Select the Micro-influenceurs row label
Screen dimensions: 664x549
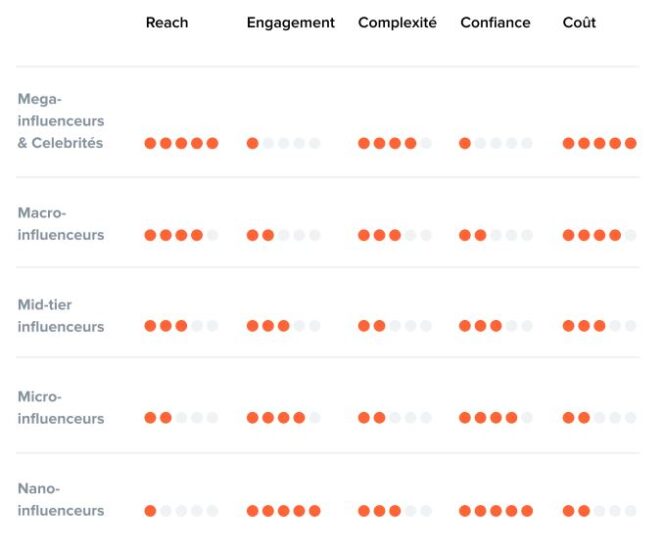click(61, 408)
